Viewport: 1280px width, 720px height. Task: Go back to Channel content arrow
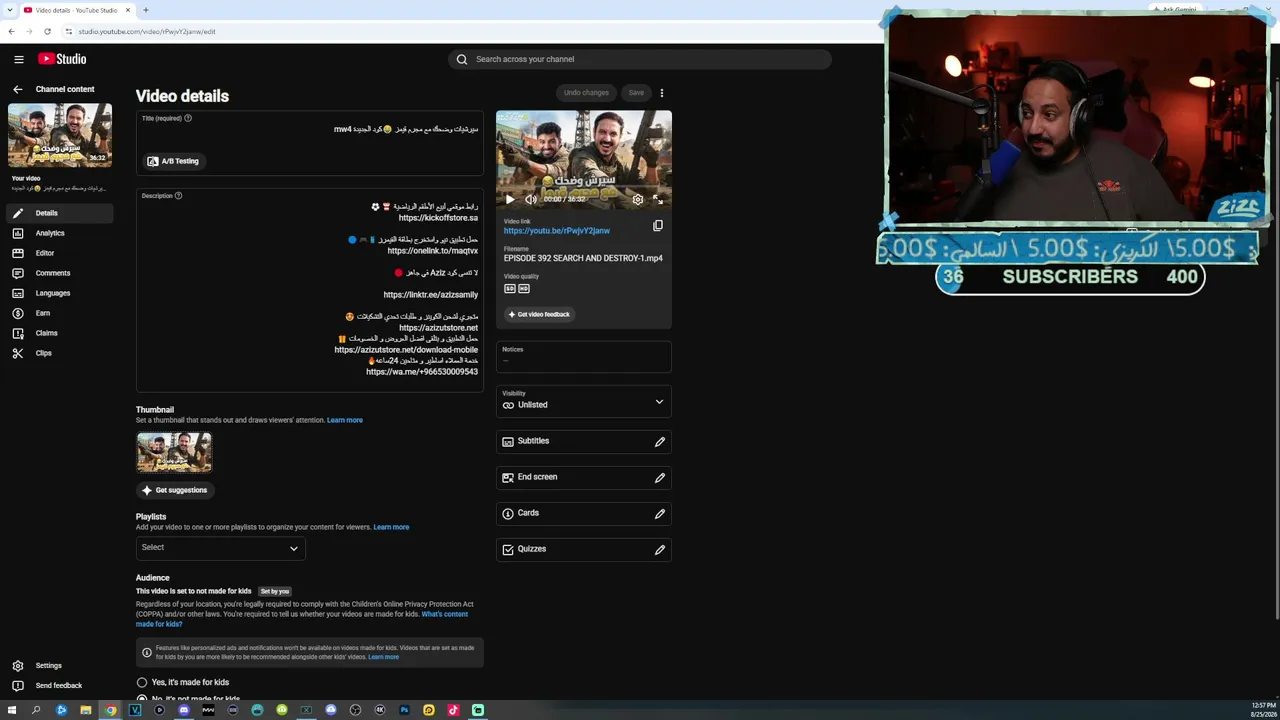point(17,89)
